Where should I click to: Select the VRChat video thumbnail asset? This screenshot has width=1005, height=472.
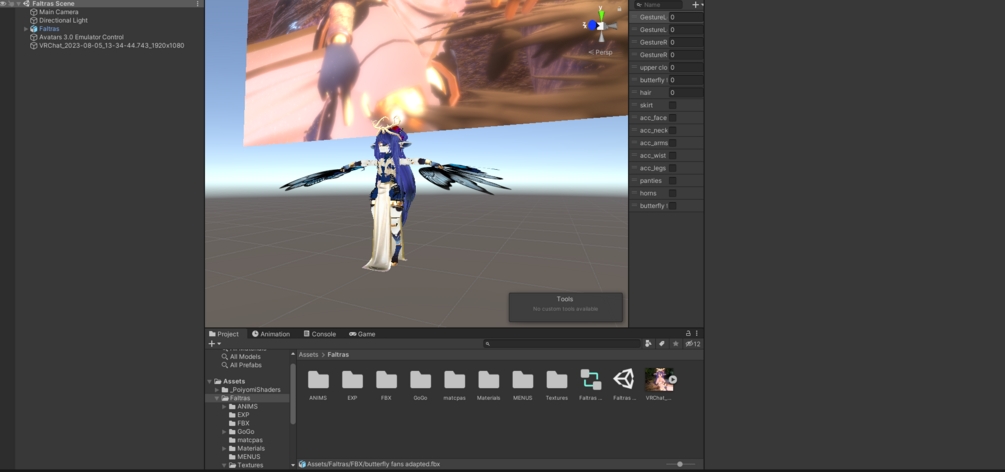(659, 380)
